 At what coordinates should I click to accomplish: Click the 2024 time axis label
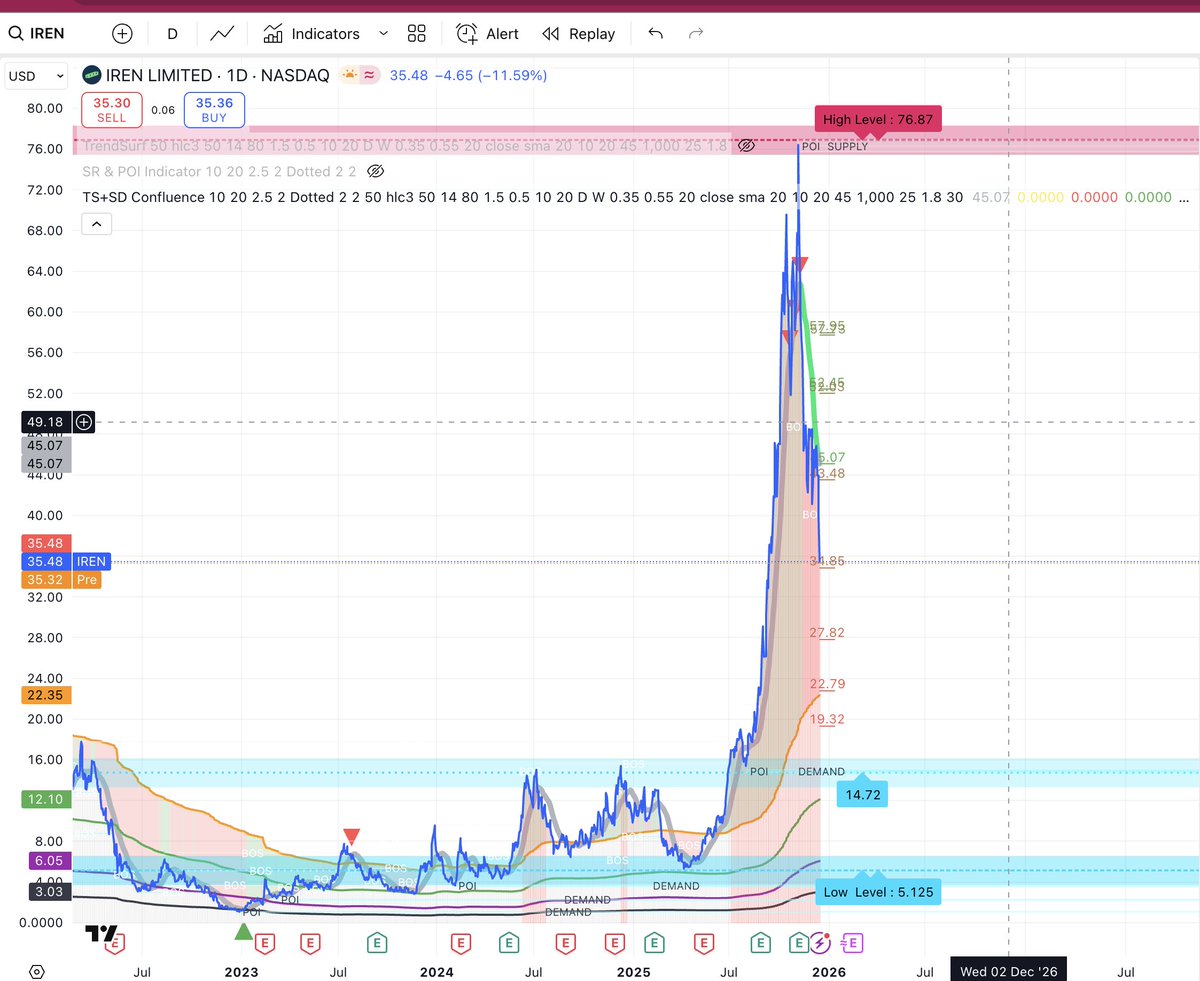(x=437, y=971)
